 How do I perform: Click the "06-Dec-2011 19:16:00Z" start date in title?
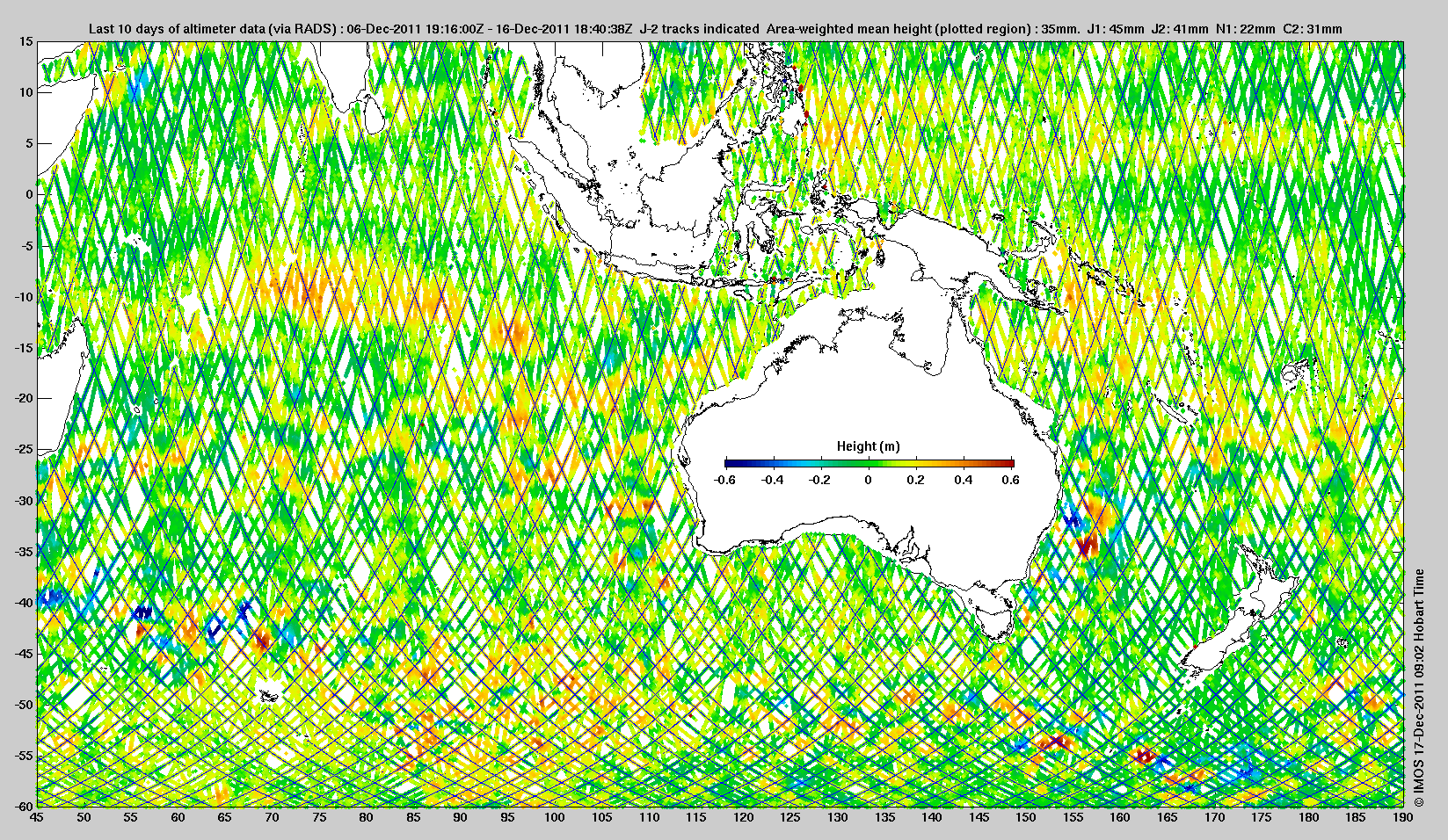click(415, 29)
